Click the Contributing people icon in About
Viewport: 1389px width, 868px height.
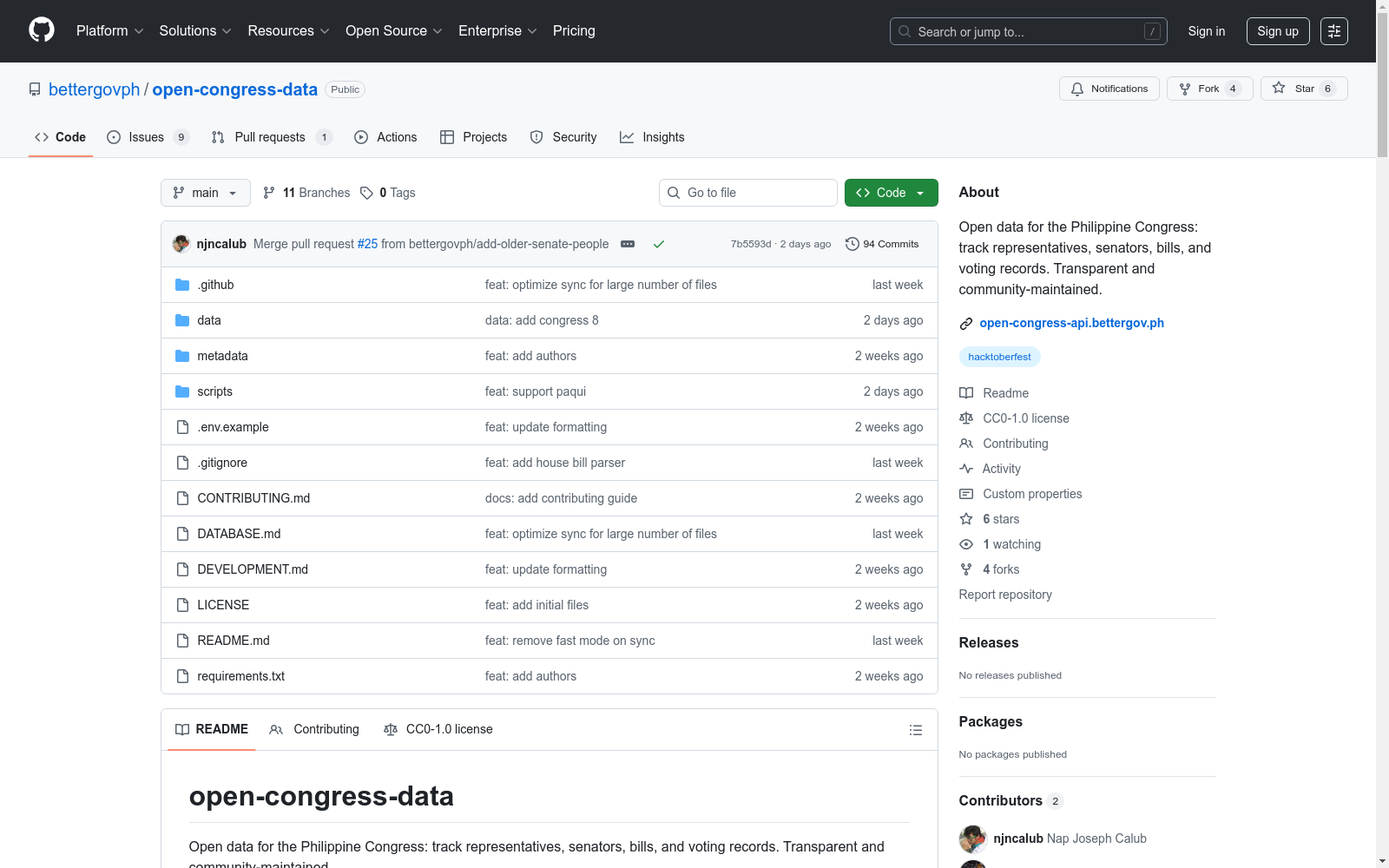point(966,444)
